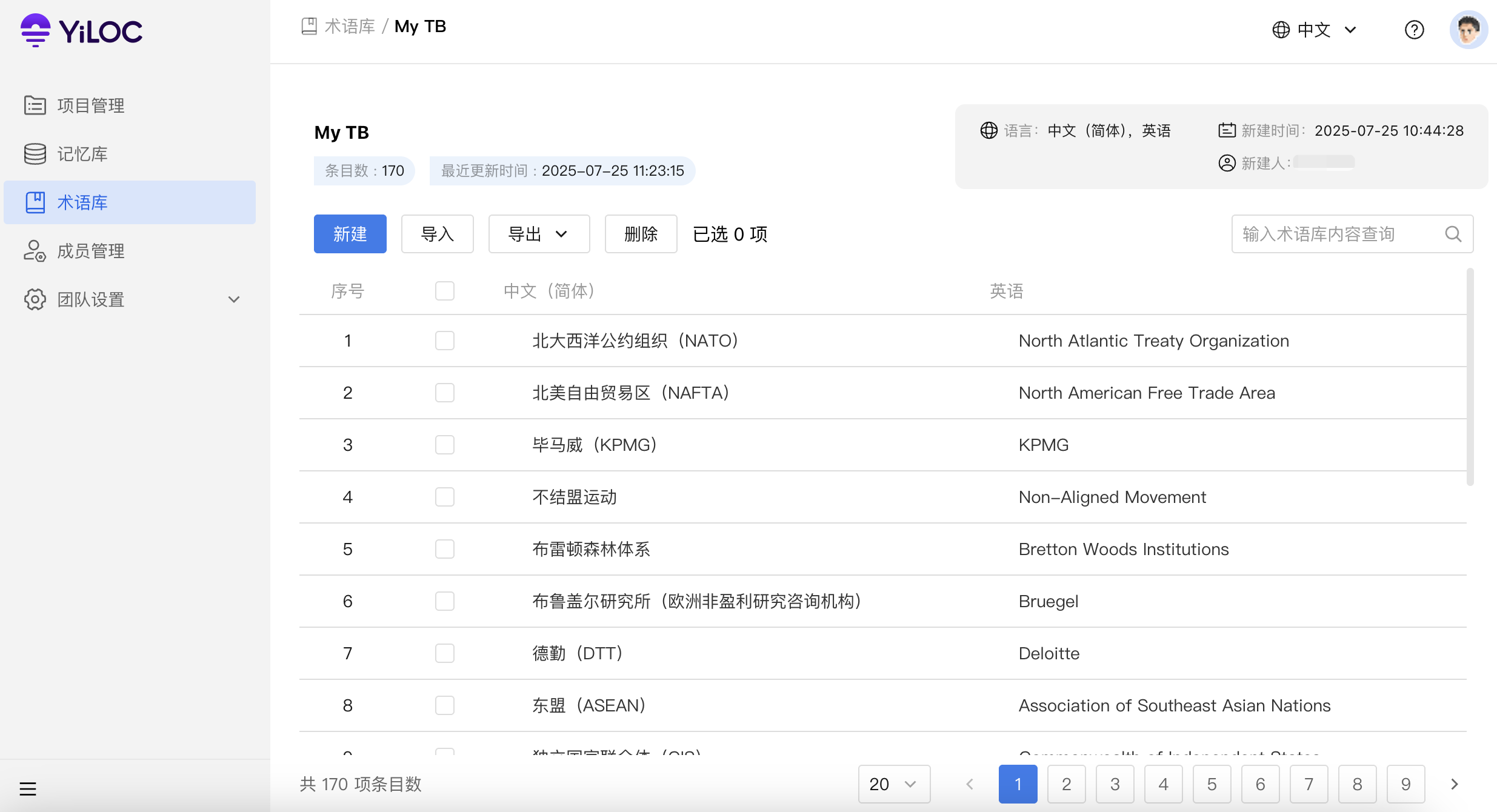Check the row for 东盟 (ASEAN)
Screen dimensions: 1497x812
pos(445,705)
